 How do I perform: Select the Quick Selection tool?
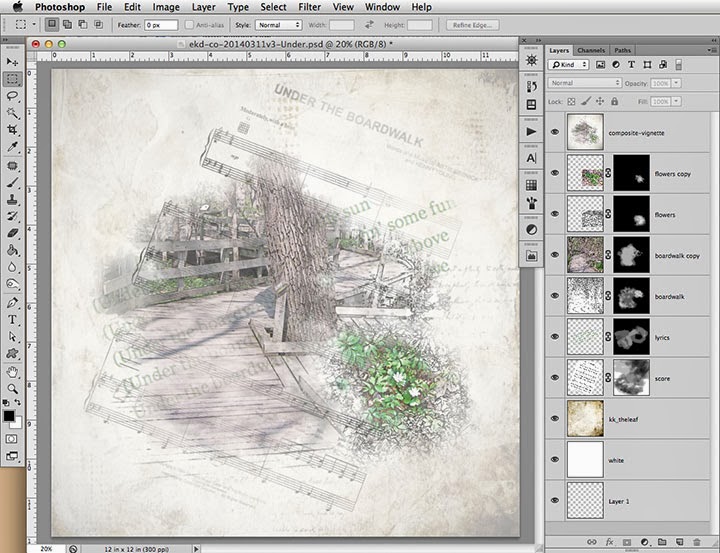click(12, 113)
